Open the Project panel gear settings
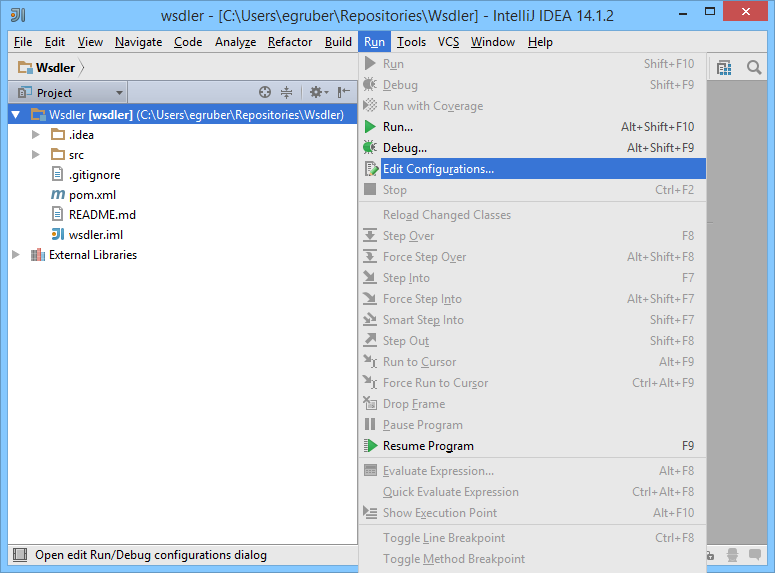 318,92
